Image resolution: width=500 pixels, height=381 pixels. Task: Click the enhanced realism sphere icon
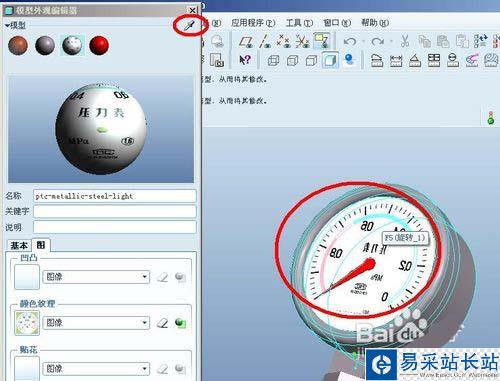tap(349, 60)
